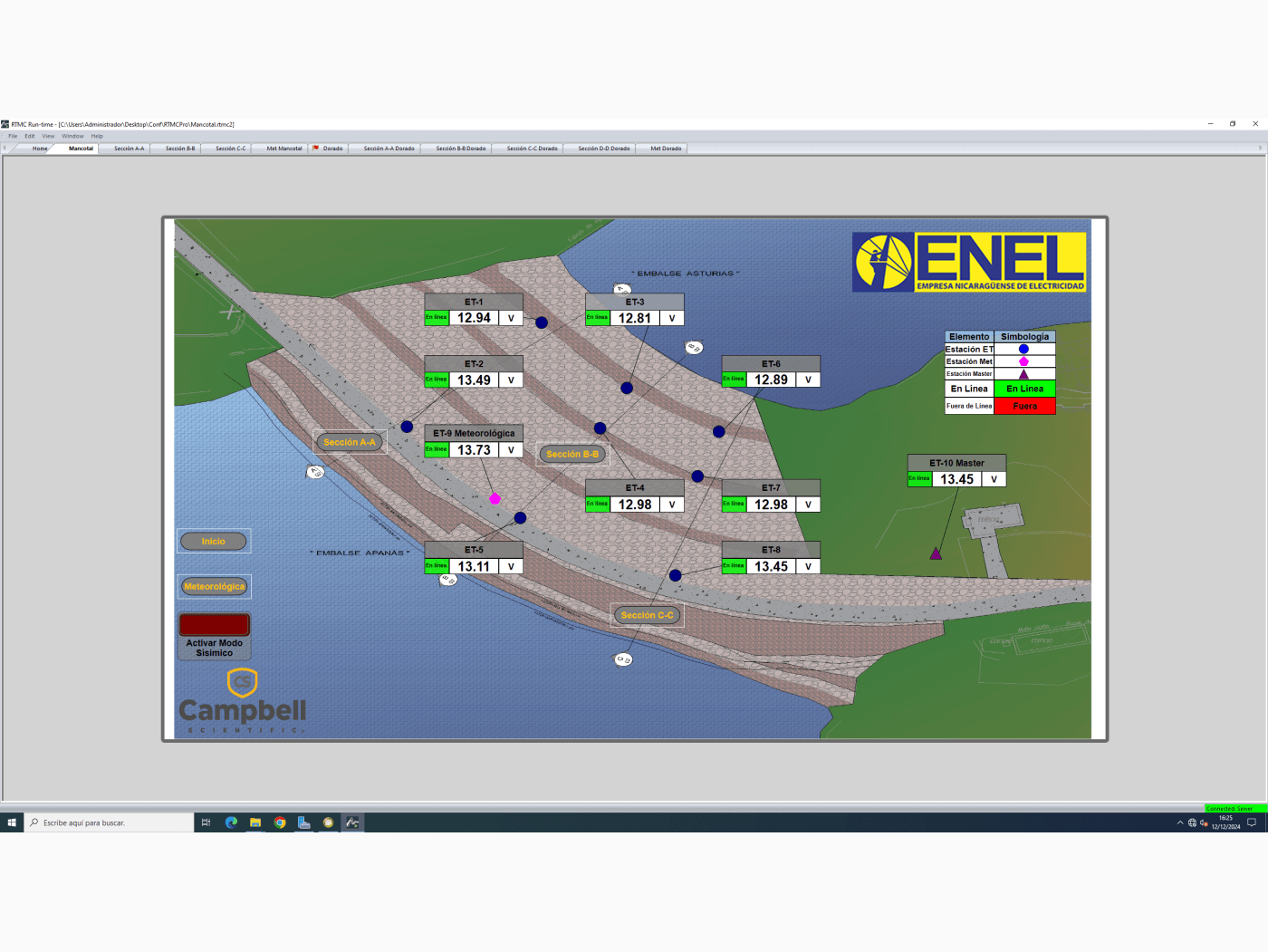Open the Sección A-A map button
The image size is (1268, 952).
pyautogui.click(x=350, y=442)
